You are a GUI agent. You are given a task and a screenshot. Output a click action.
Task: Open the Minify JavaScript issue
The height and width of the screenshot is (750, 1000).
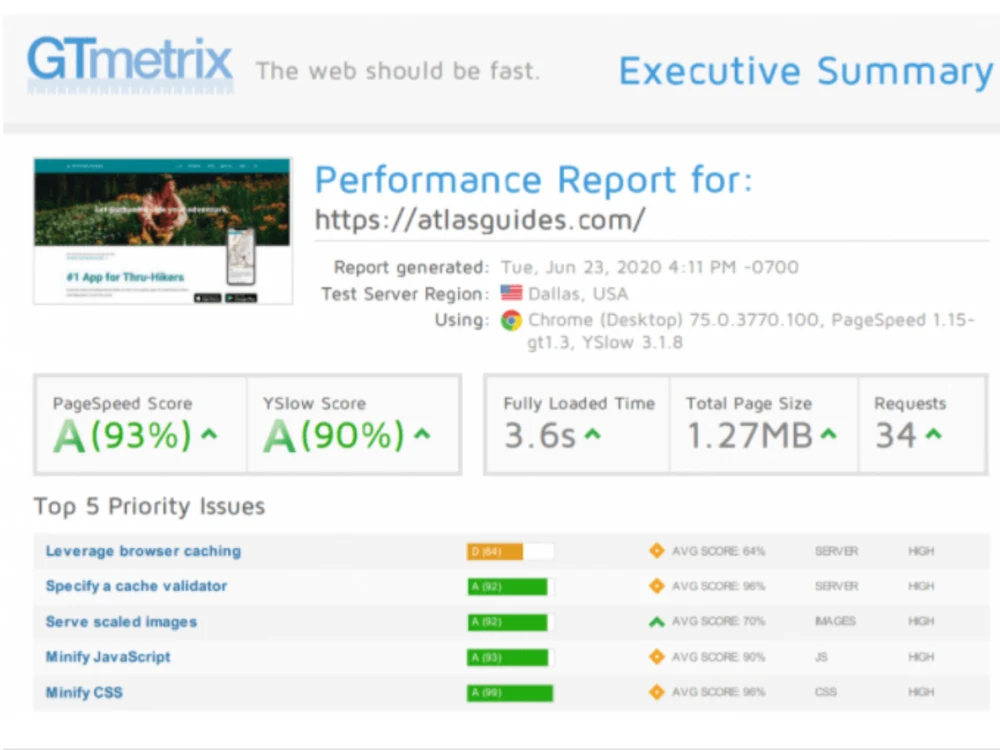click(108, 657)
